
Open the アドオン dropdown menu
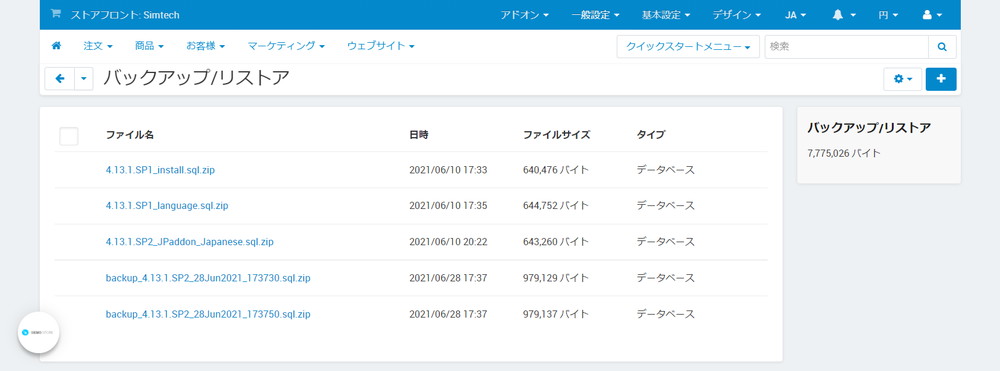point(524,15)
